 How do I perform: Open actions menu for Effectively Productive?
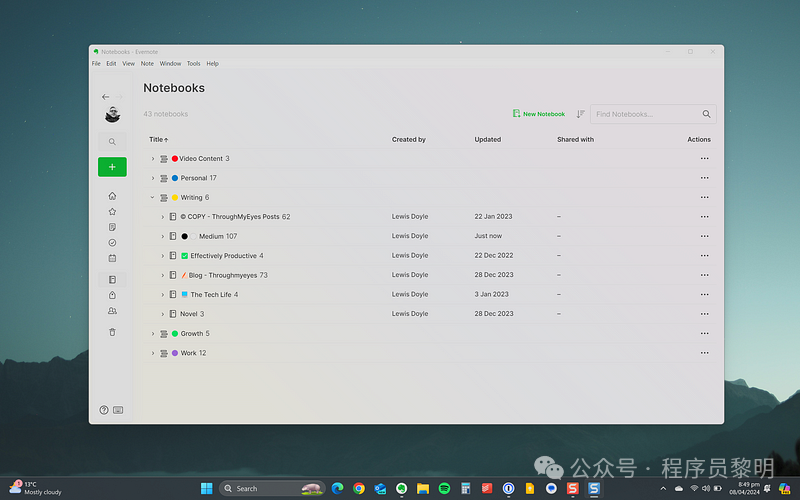click(704, 256)
